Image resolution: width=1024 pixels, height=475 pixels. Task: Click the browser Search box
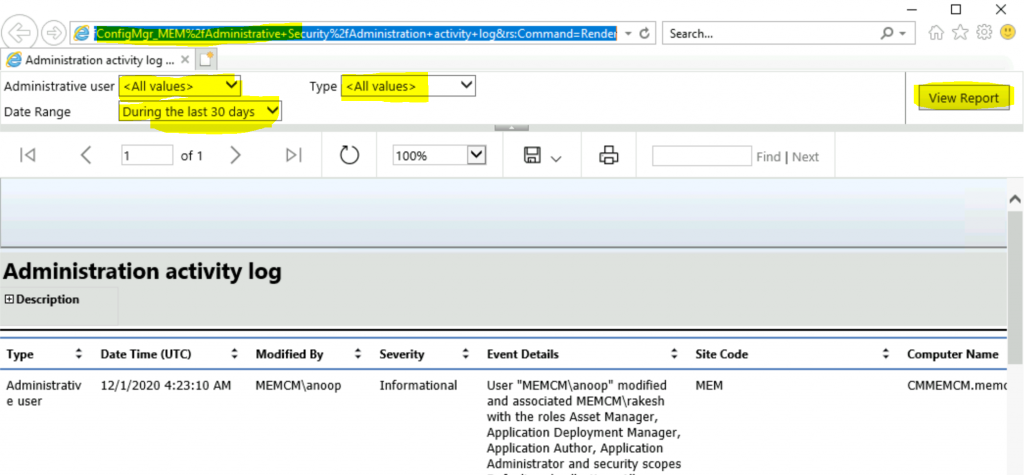tap(769, 33)
